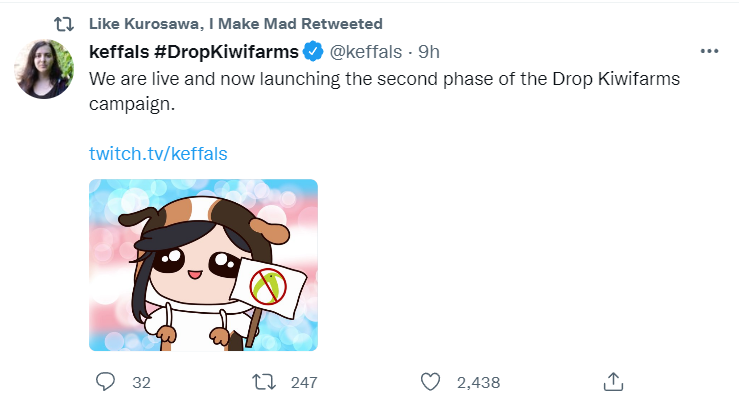
Task: Click the share upload icon
Action: pos(615,381)
